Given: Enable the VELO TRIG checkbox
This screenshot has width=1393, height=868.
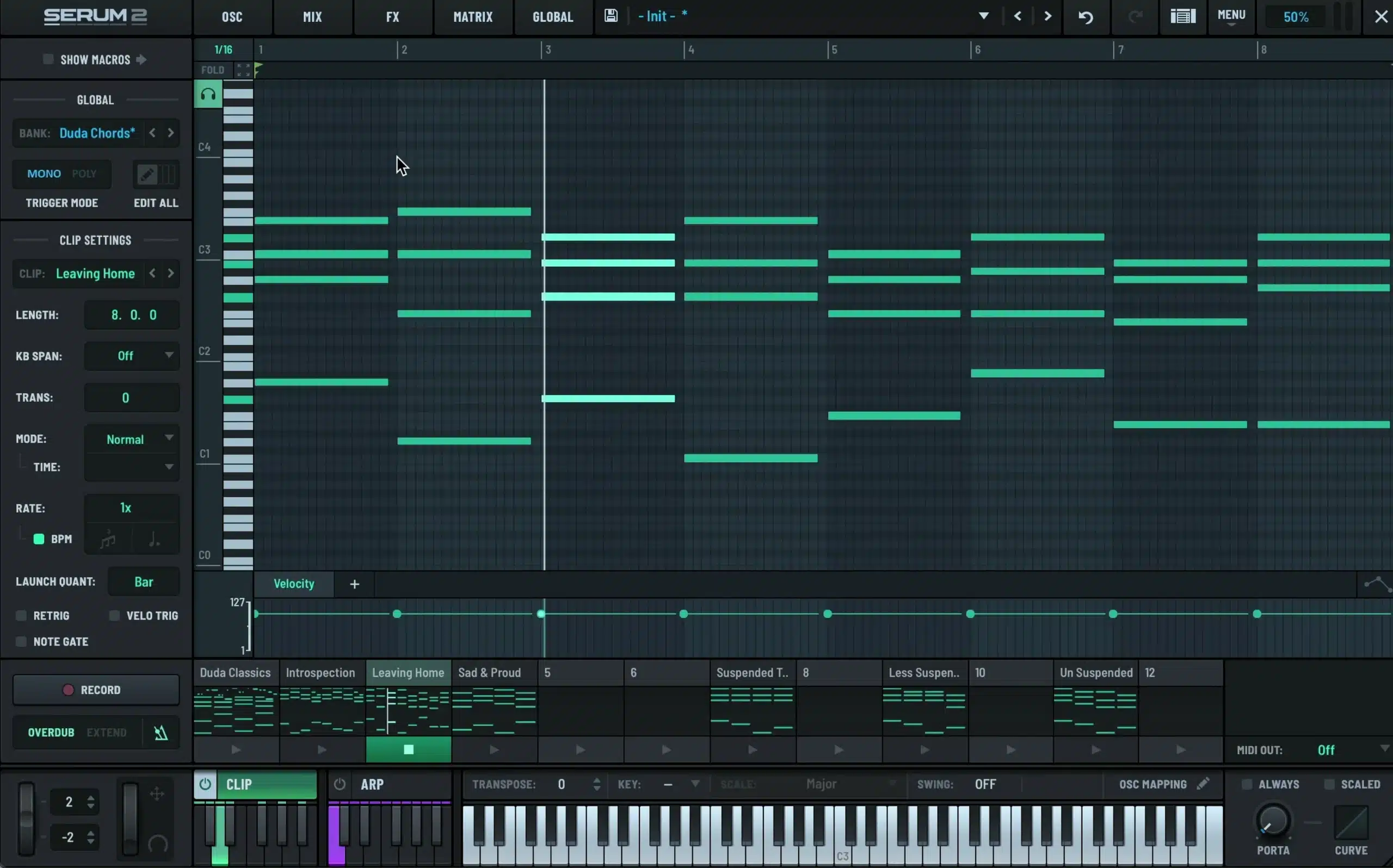Looking at the screenshot, I should (x=114, y=616).
